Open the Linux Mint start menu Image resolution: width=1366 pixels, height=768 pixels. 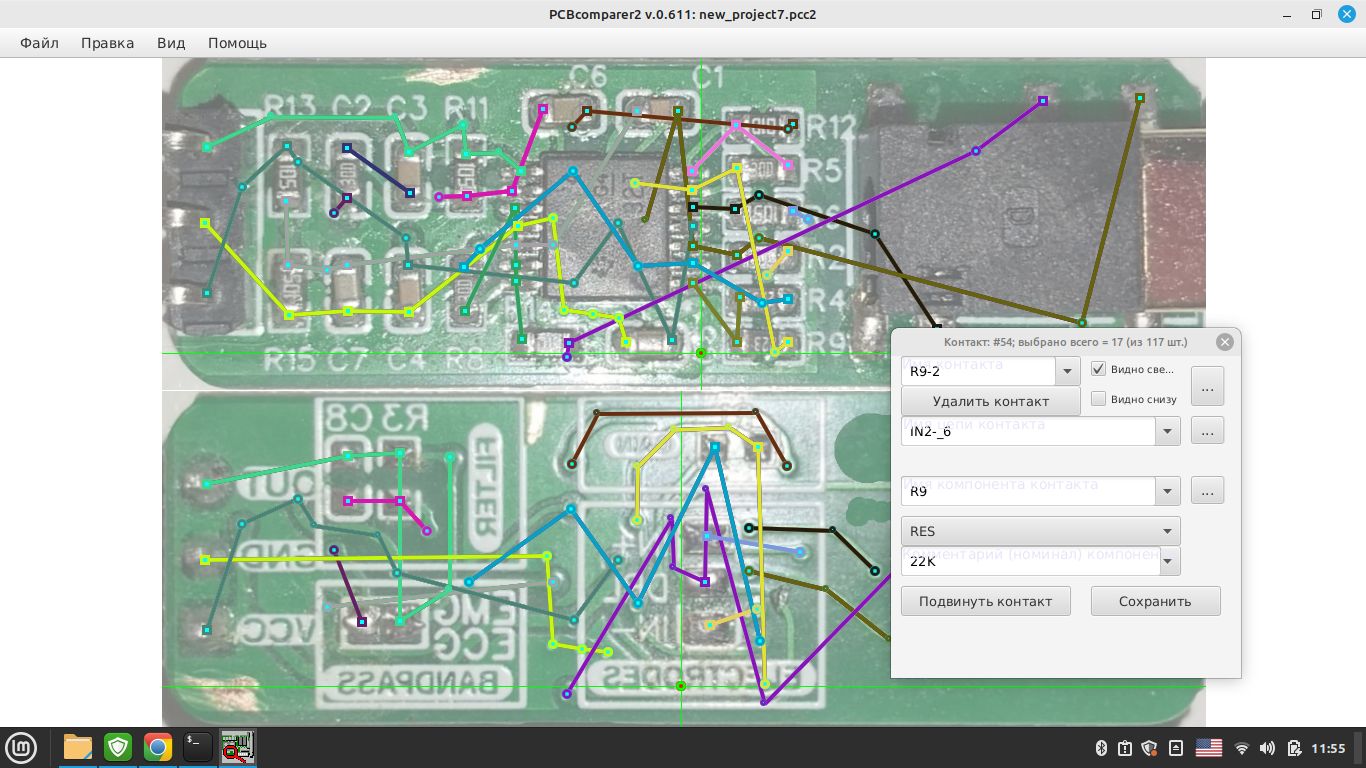[x=22, y=747]
